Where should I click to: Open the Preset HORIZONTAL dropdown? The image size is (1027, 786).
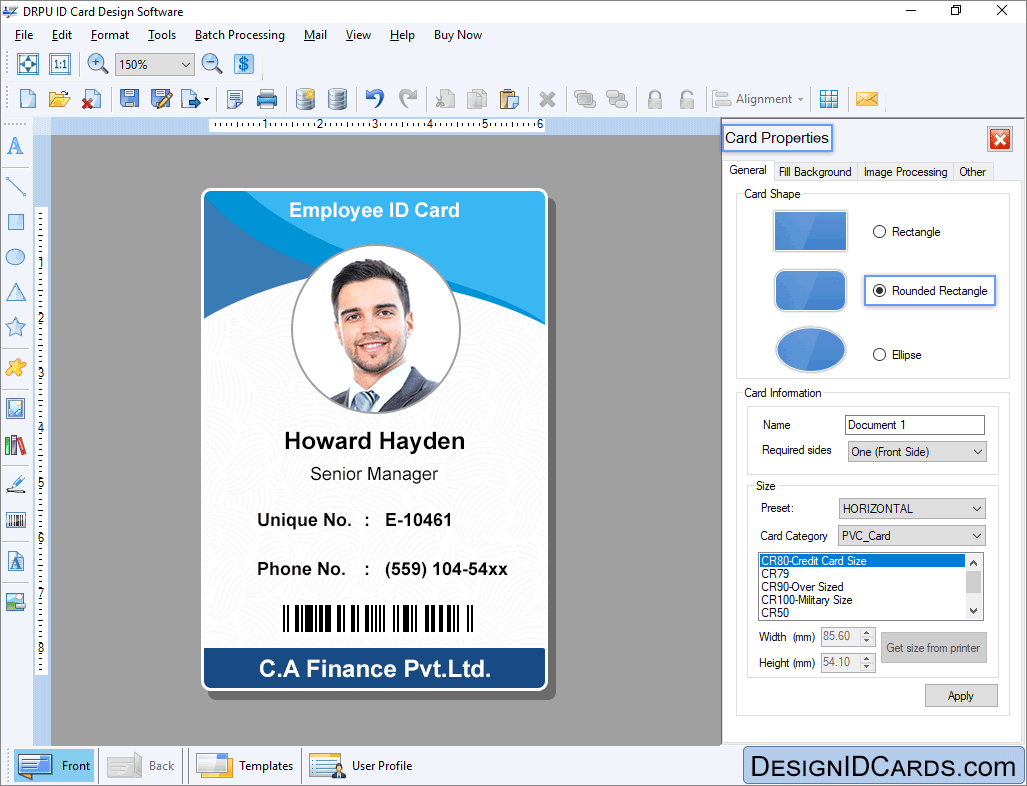(912, 508)
